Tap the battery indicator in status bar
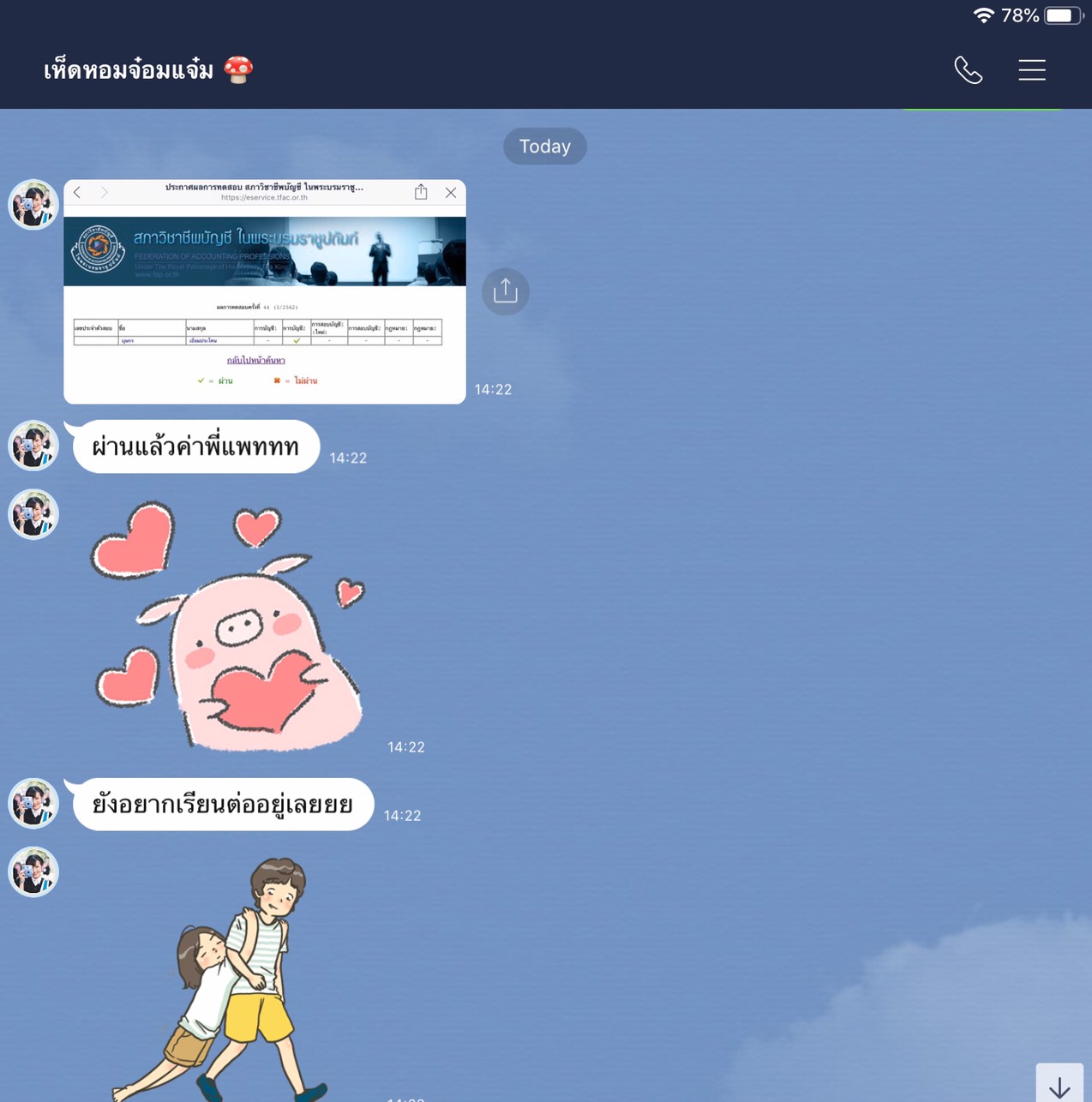Image resolution: width=1092 pixels, height=1102 pixels. pyautogui.click(x=1062, y=15)
